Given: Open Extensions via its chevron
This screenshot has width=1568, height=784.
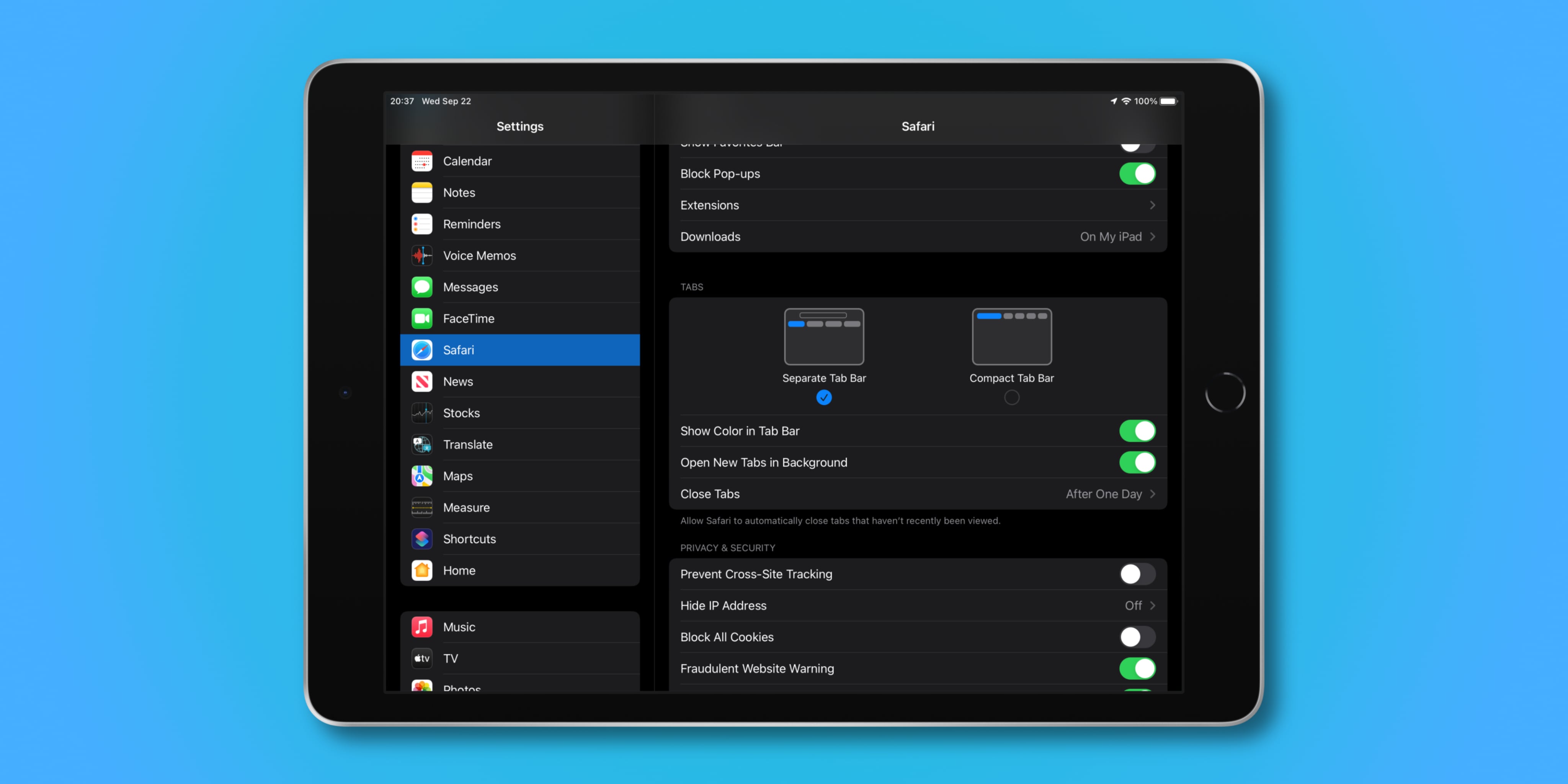Looking at the screenshot, I should pos(1152,205).
